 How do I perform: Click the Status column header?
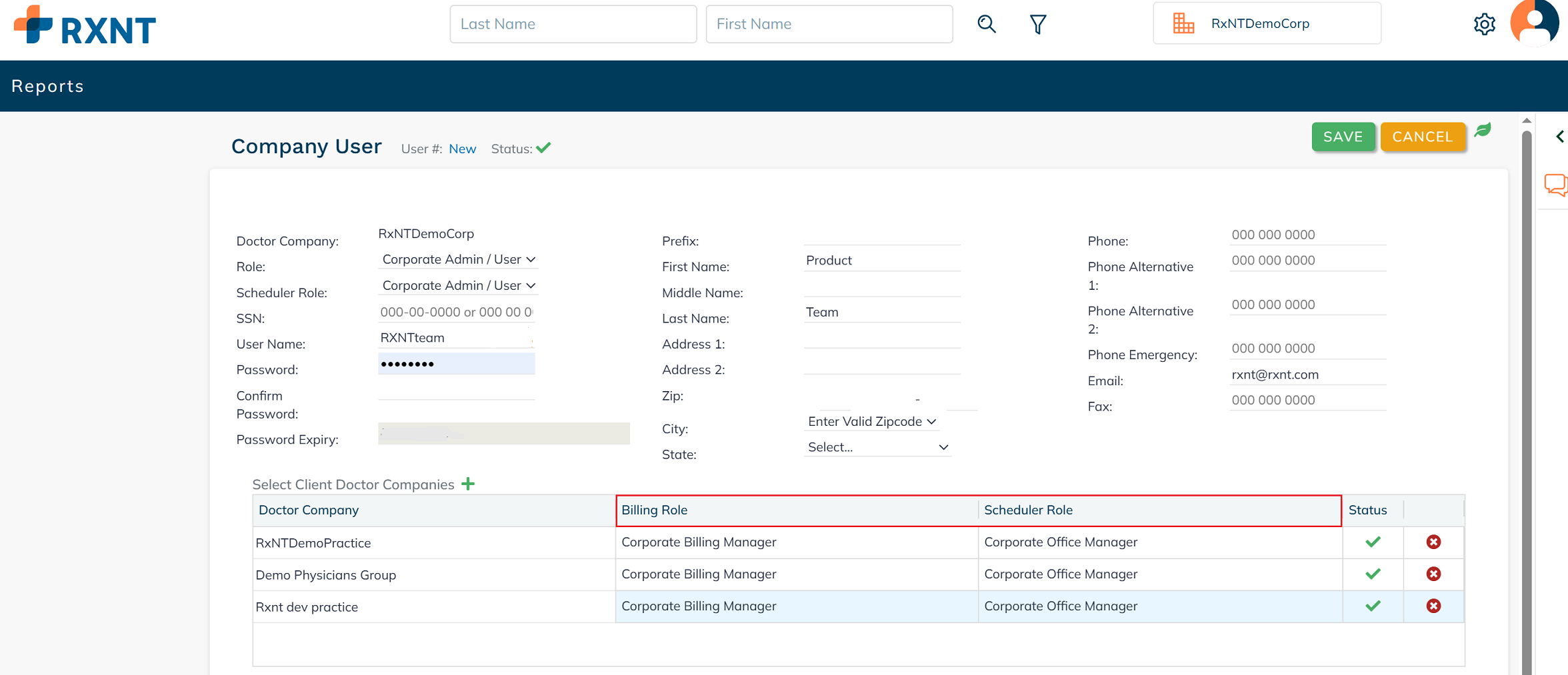[1373, 510]
